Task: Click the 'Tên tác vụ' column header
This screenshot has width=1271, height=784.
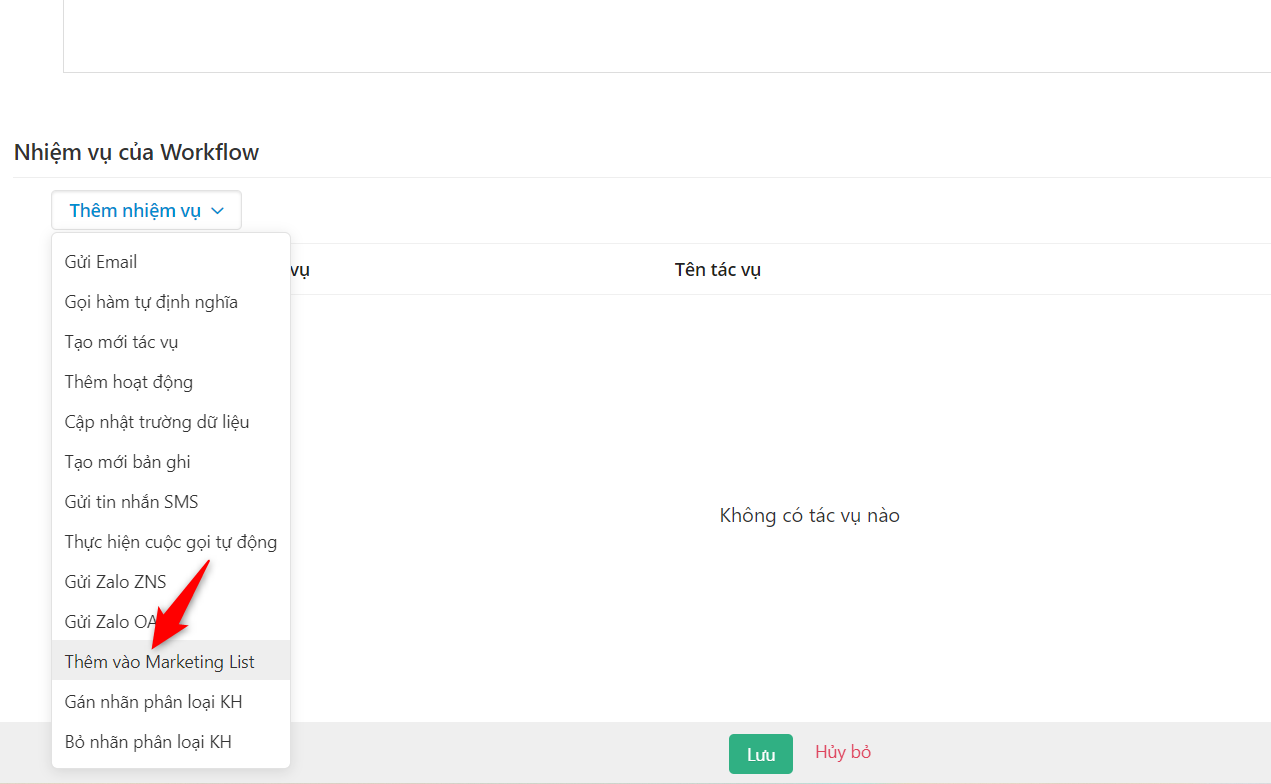Action: pos(717,269)
